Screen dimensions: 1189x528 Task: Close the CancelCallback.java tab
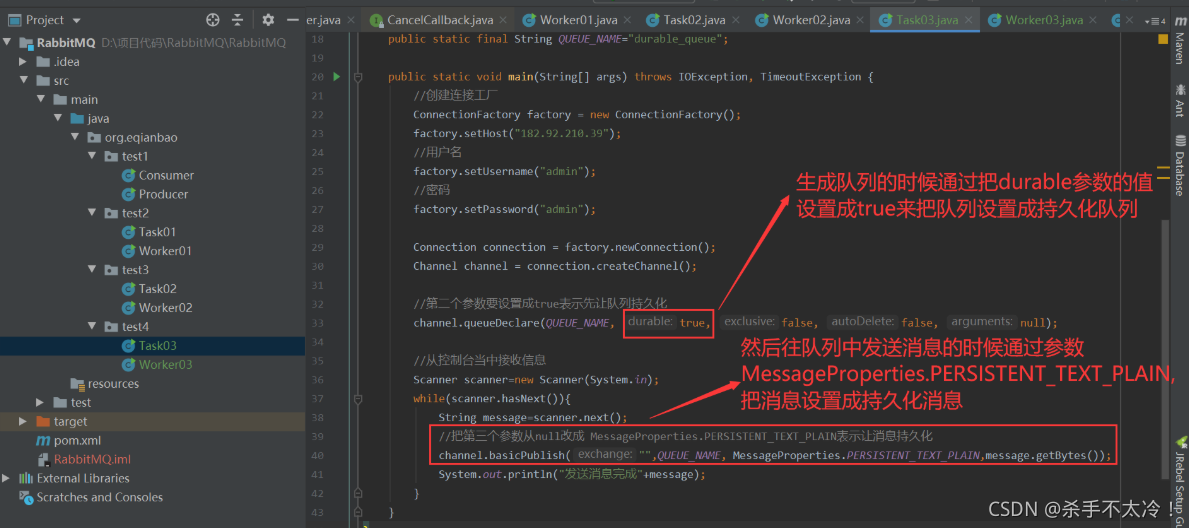tap(504, 20)
